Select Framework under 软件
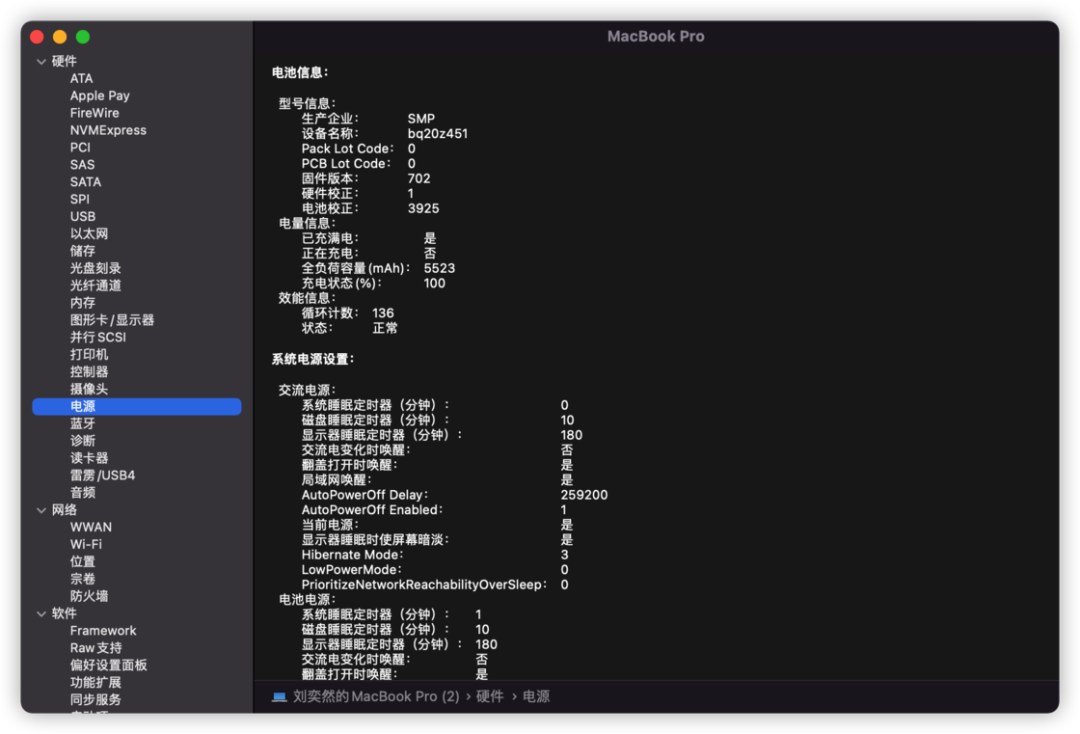Screen dimensions: 1080x734 (103, 630)
